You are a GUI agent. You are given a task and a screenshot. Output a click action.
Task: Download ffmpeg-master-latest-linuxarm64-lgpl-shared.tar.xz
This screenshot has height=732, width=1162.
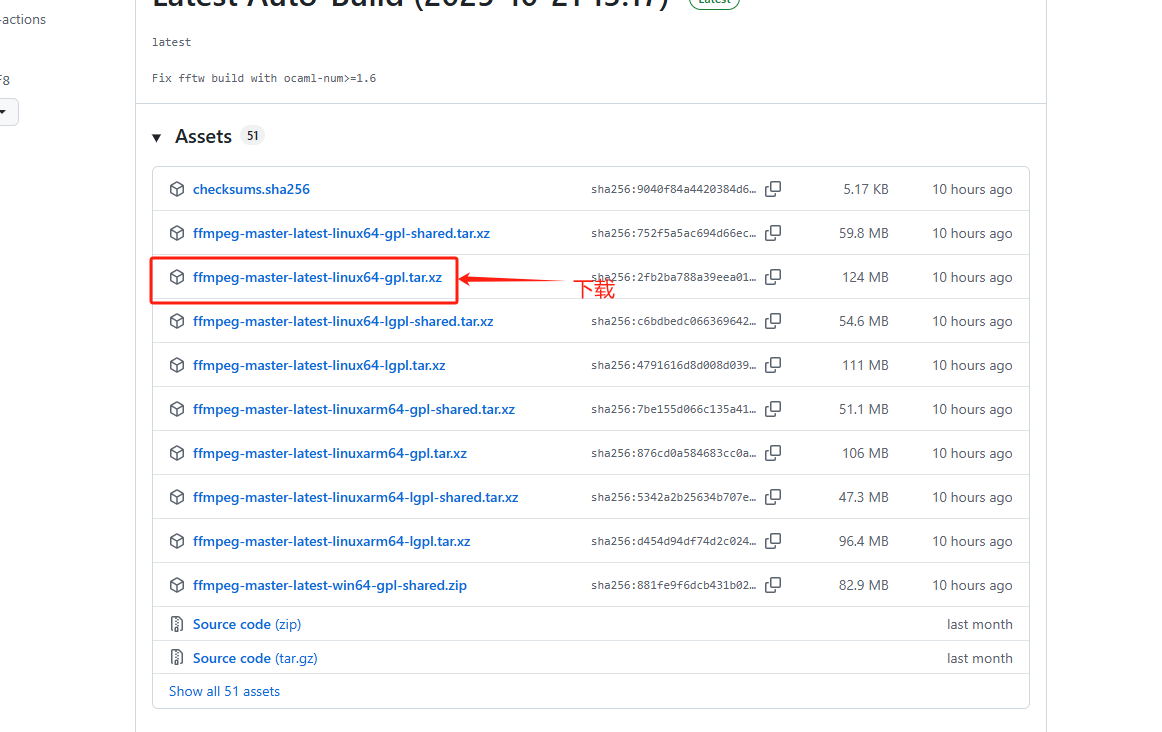(356, 497)
